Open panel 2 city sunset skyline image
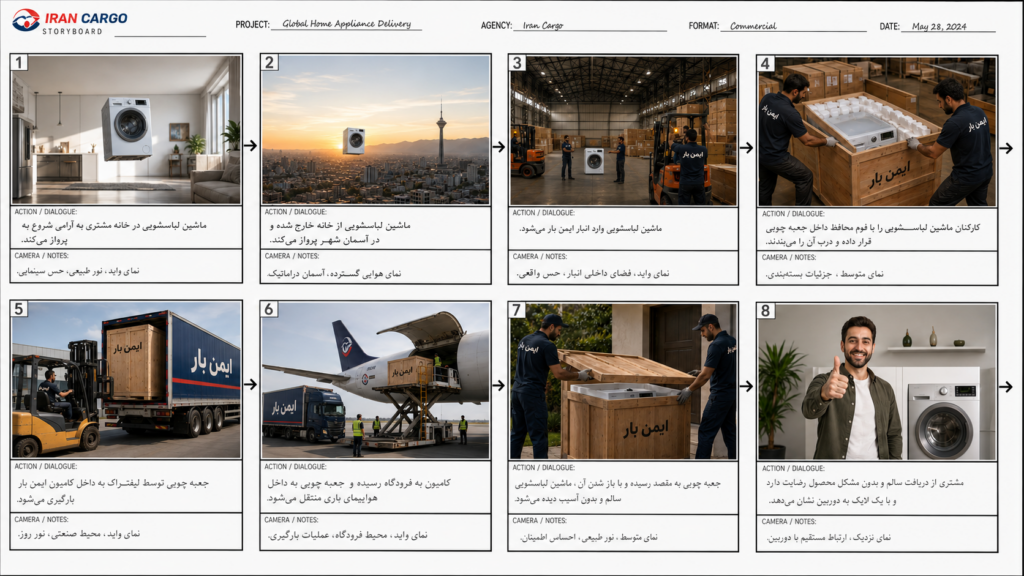 coord(376,129)
